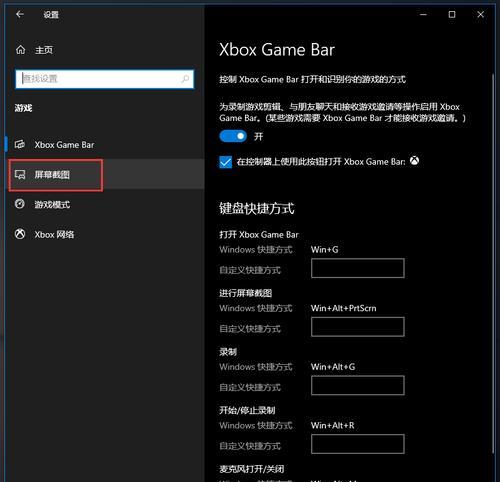Click the Win+Alt+R shortcut text
Viewport: 500px width, 482px height.
click(x=333, y=426)
